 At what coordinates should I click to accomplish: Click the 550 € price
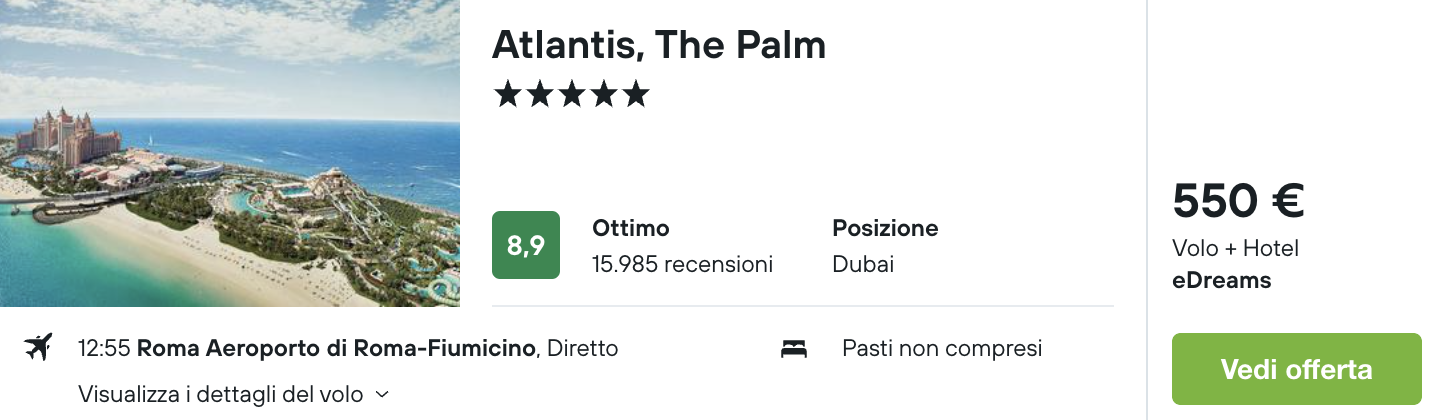[1238, 201]
